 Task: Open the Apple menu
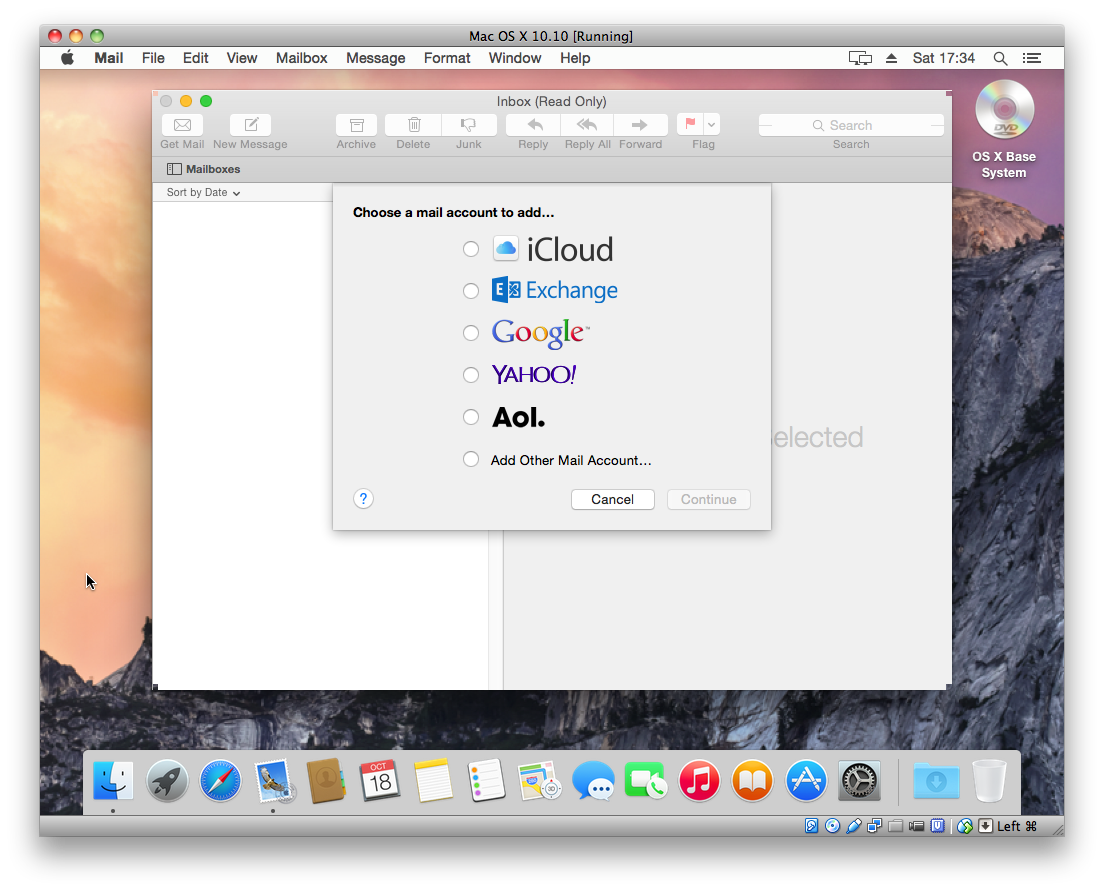click(x=67, y=58)
